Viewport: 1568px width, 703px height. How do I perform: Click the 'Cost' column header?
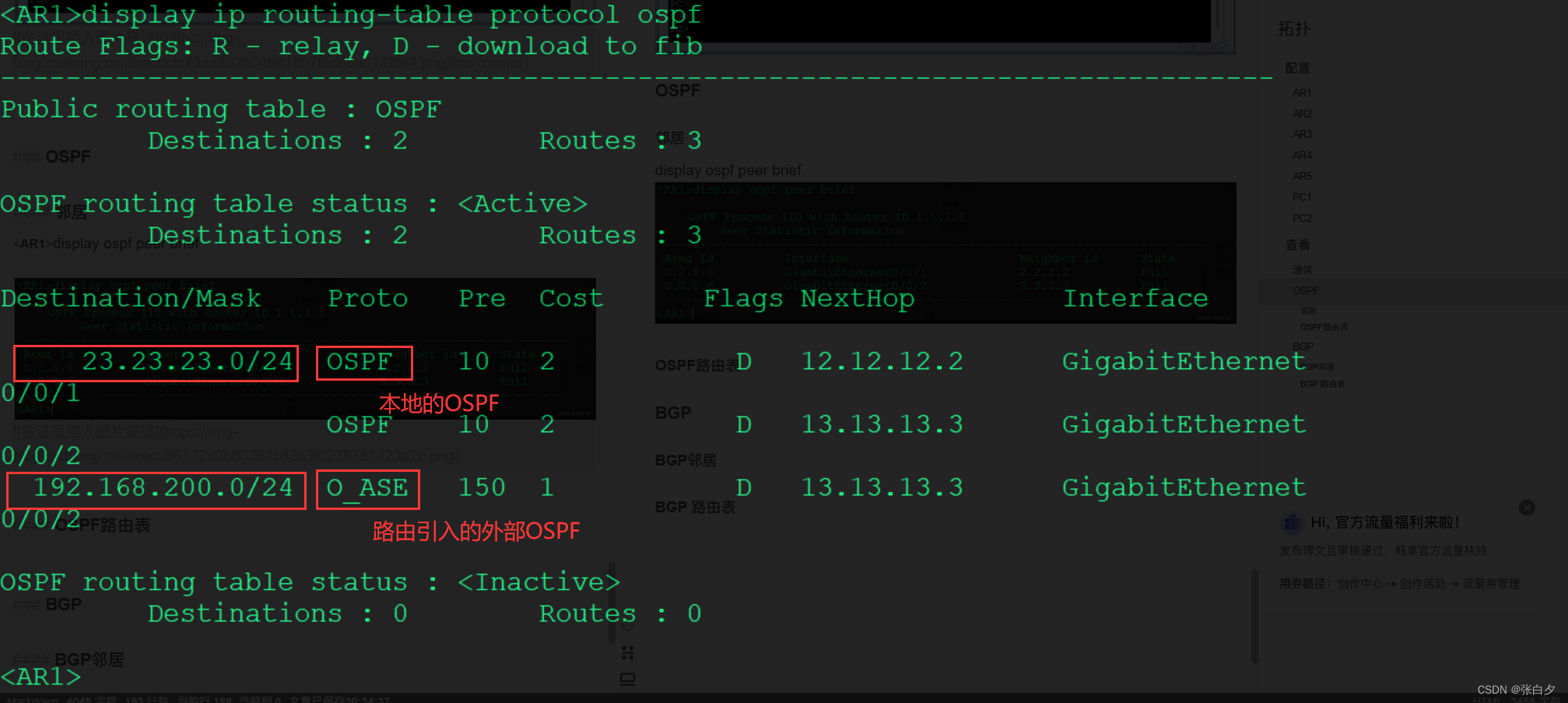point(571,298)
